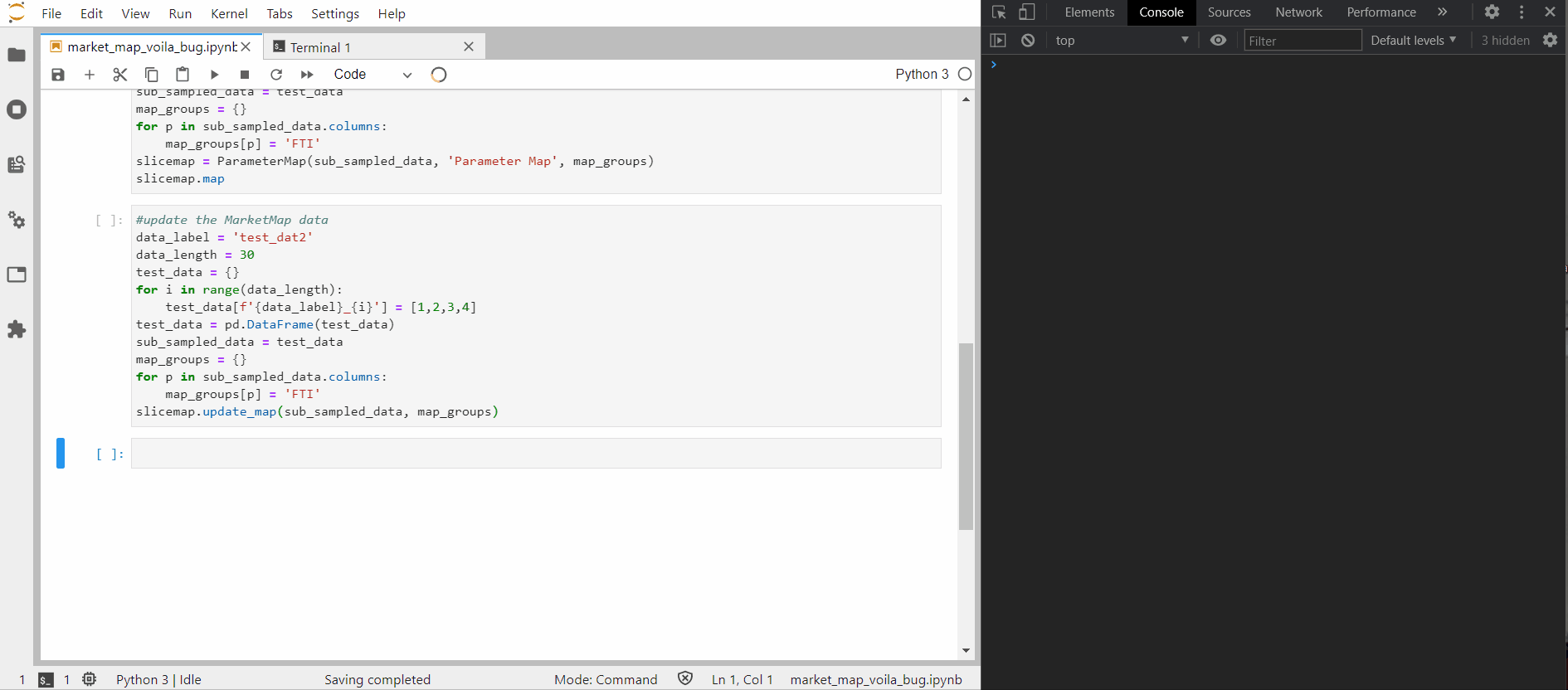Viewport: 1568px width, 690px height.
Task: Switch to the market_map_voila_bug.ipynb tab
Action: [152, 47]
